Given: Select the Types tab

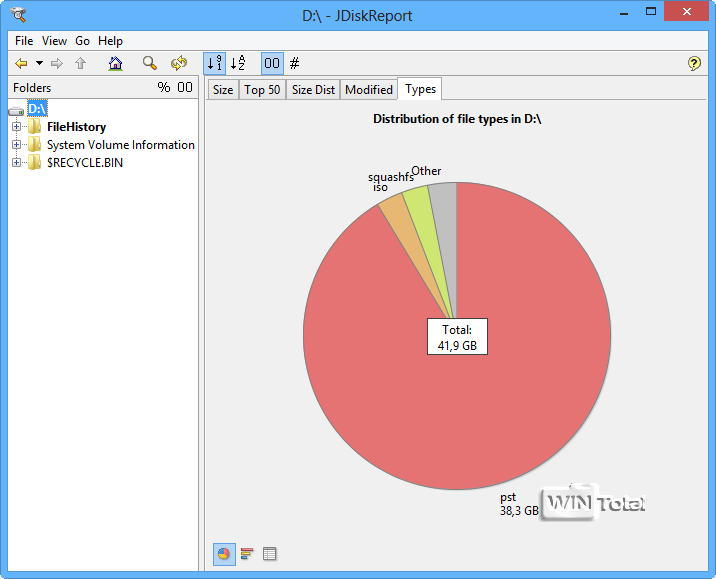Looking at the screenshot, I should (420, 89).
